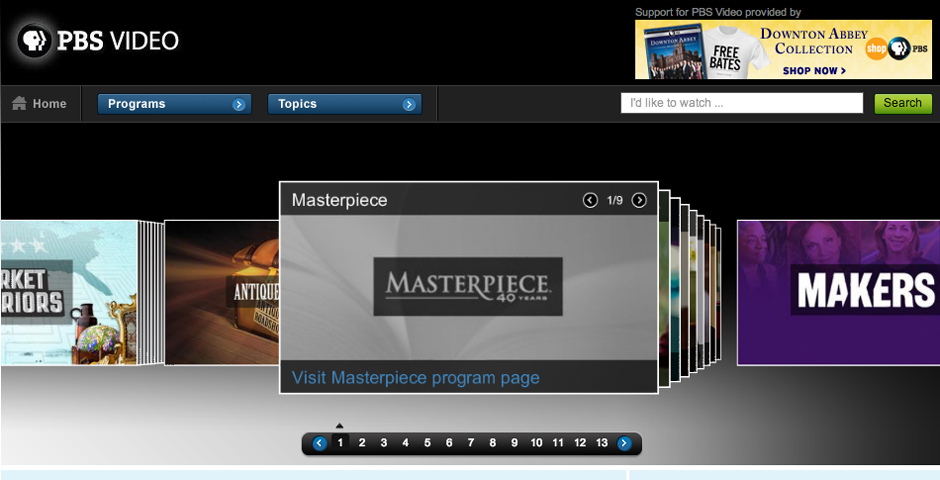This screenshot has width=940, height=480.
Task: Select page 7 in carousel pager
Action: [471, 443]
